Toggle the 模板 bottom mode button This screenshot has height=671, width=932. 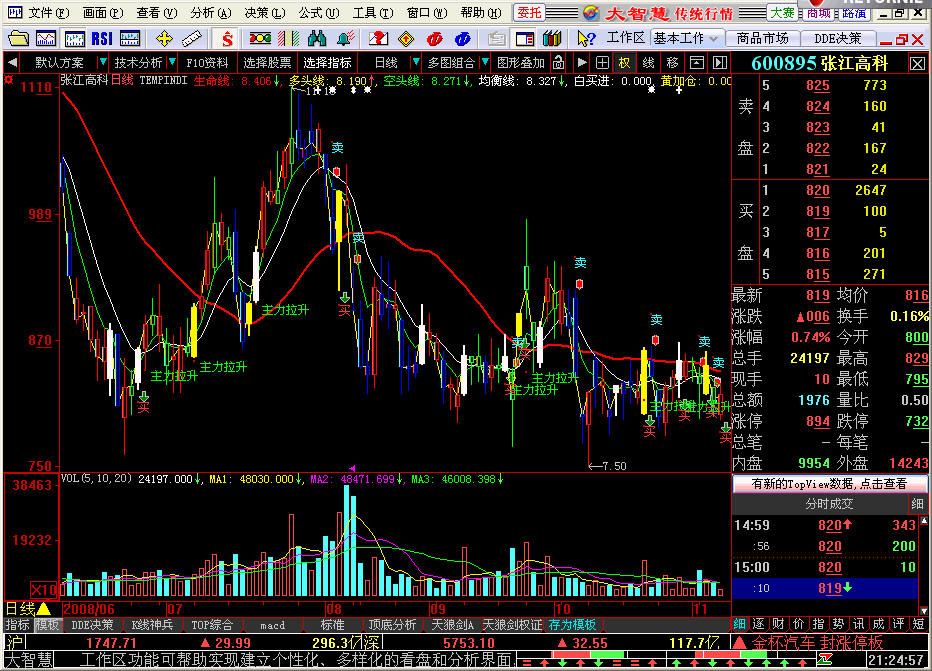pos(48,625)
